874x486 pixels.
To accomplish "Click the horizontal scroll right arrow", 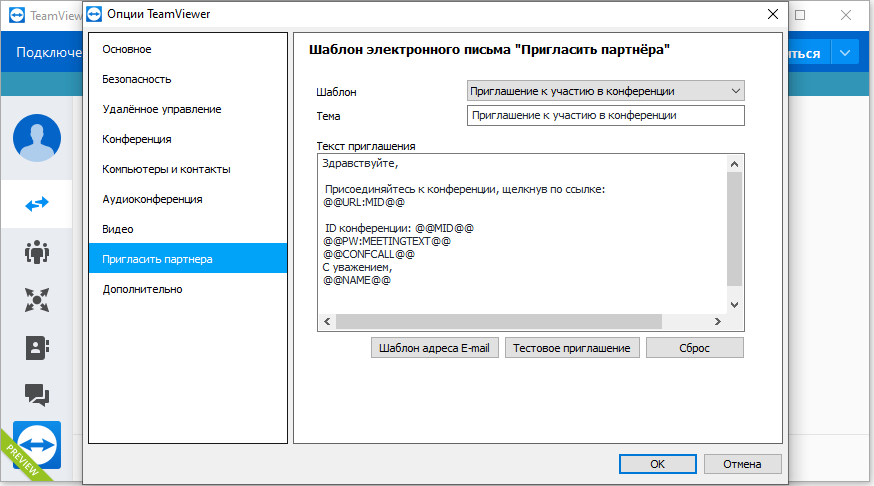I will pyautogui.click(x=718, y=322).
